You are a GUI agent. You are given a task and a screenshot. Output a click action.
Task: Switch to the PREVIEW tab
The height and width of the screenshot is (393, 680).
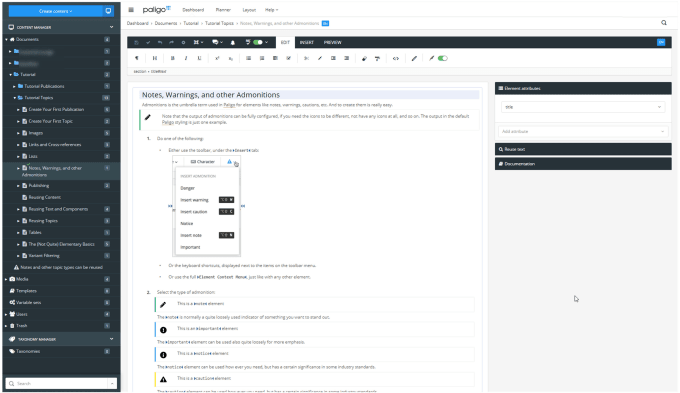[x=333, y=43]
